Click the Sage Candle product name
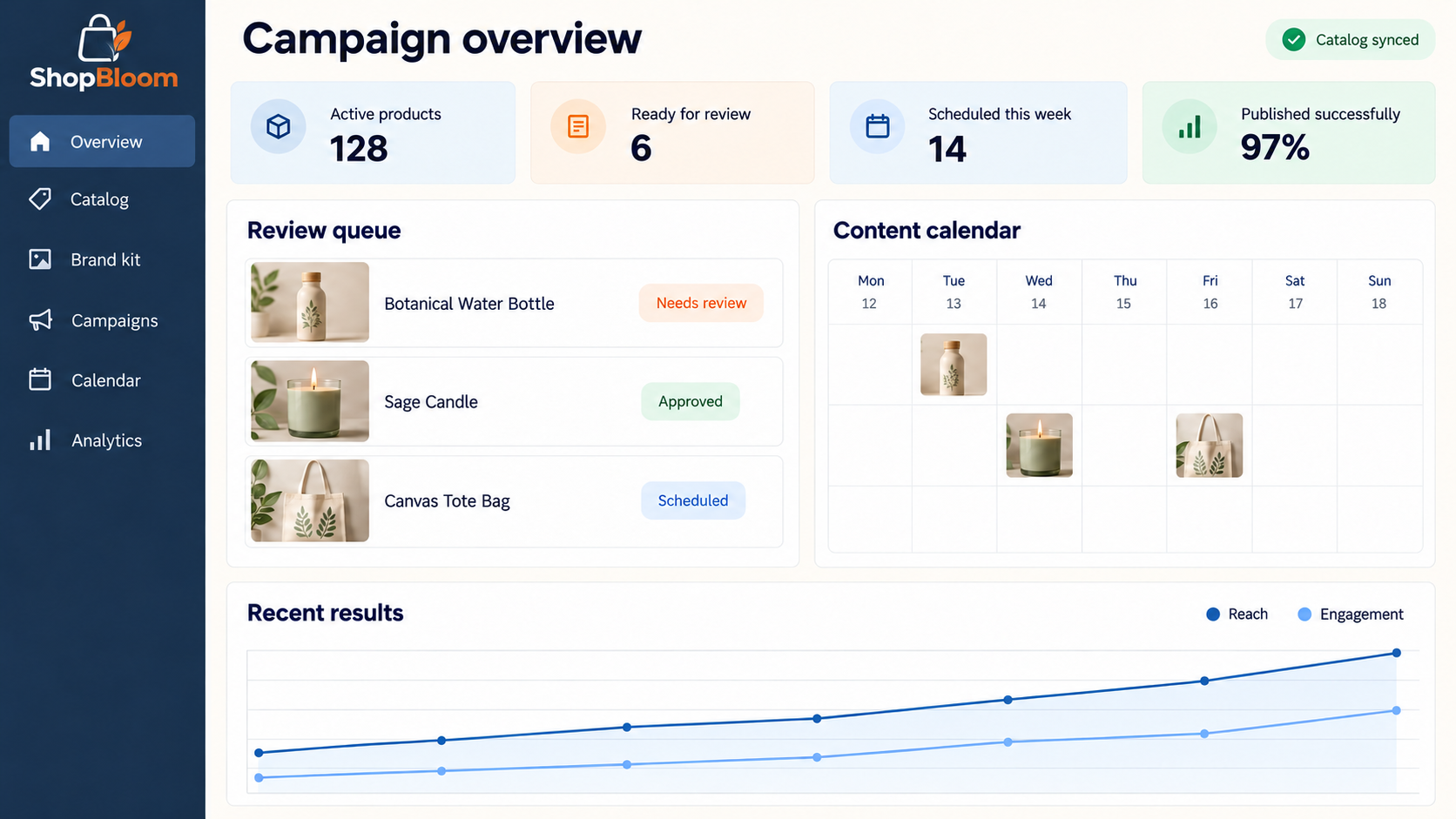Viewport: 1456px width, 819px height. (x=431, y=402)
